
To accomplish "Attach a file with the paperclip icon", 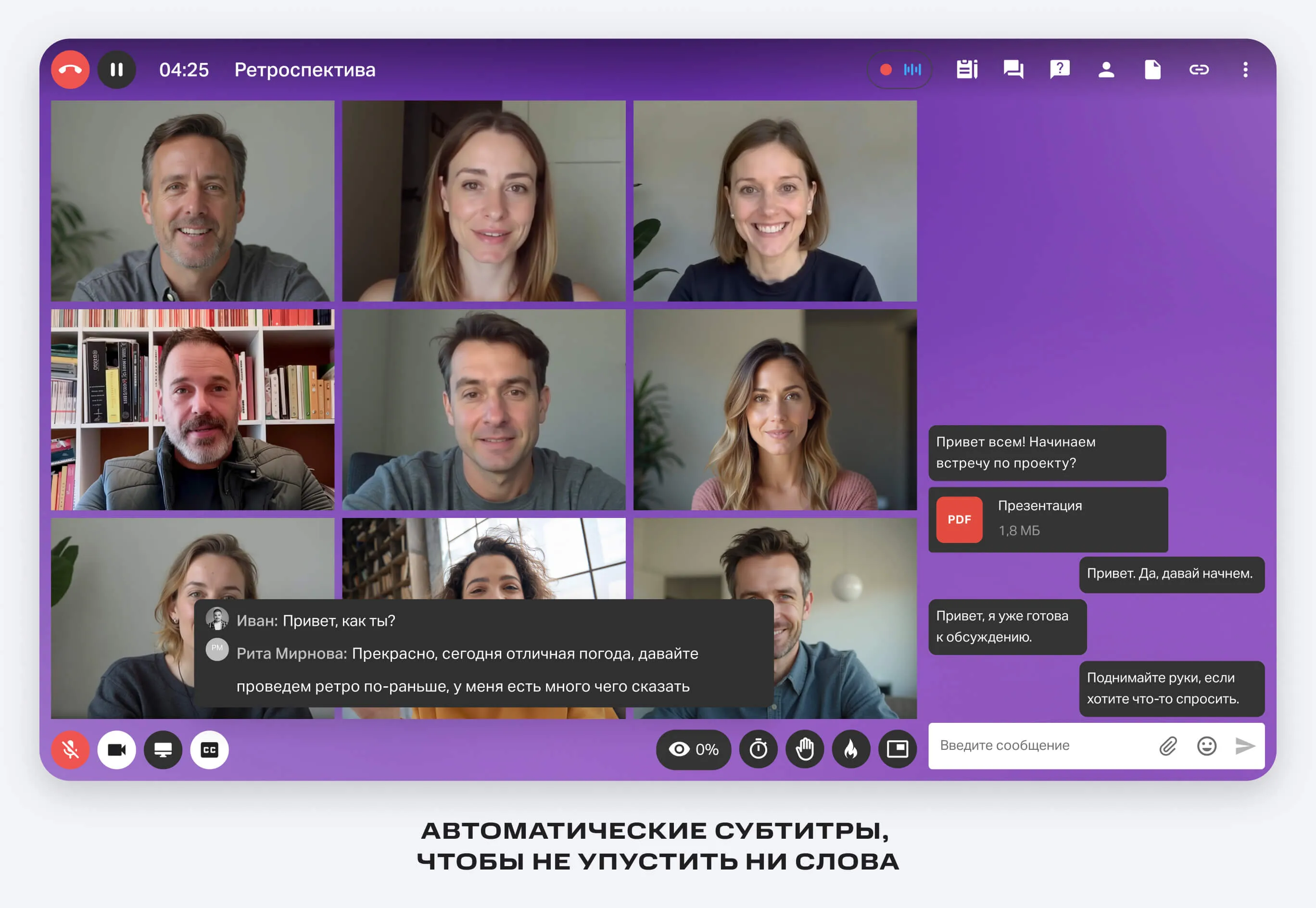I will (1167, 745).
